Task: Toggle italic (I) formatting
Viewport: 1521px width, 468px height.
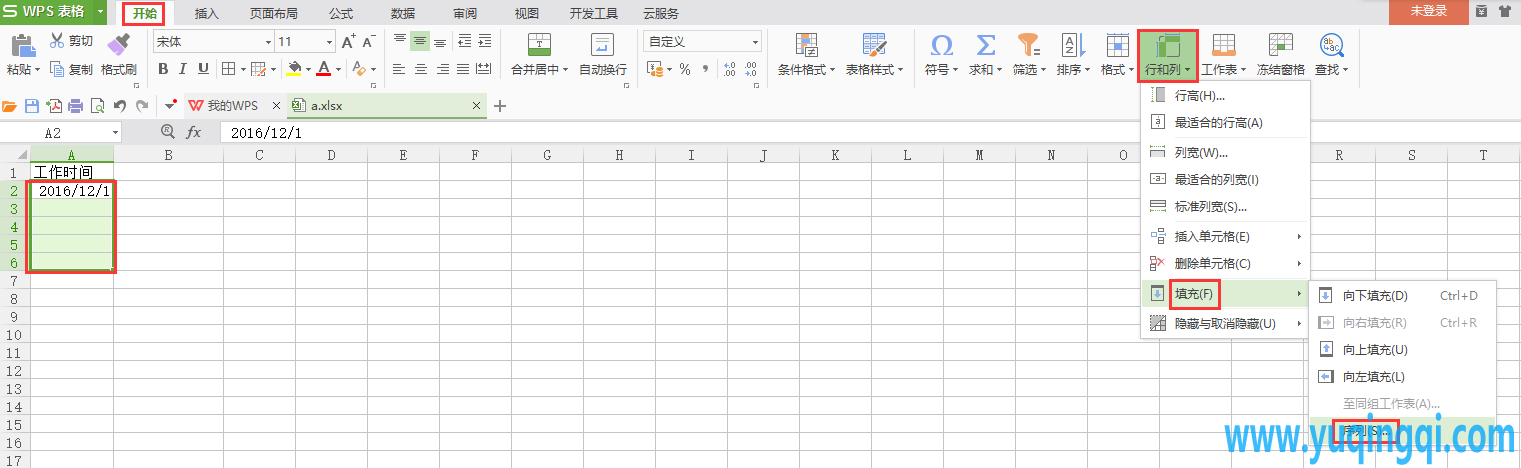Action: pos(183,69)
